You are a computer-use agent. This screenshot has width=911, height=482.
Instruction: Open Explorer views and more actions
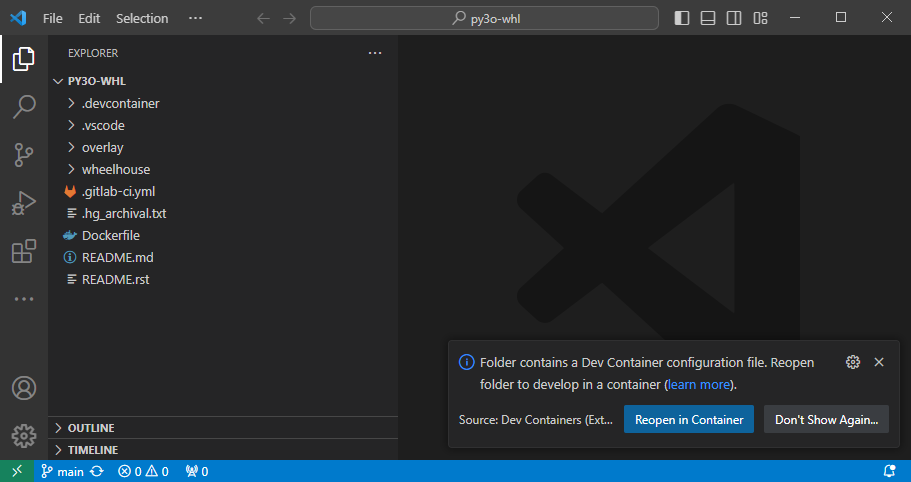375,53
